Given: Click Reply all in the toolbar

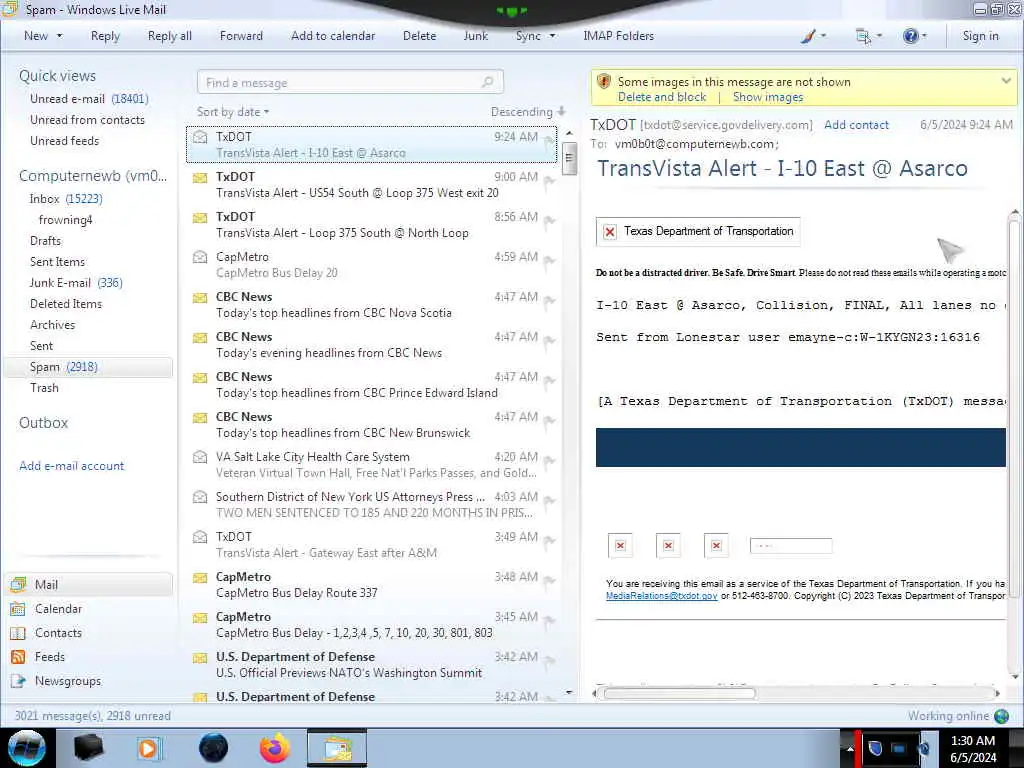Looking at the screenshot, I should coord(170,36).
